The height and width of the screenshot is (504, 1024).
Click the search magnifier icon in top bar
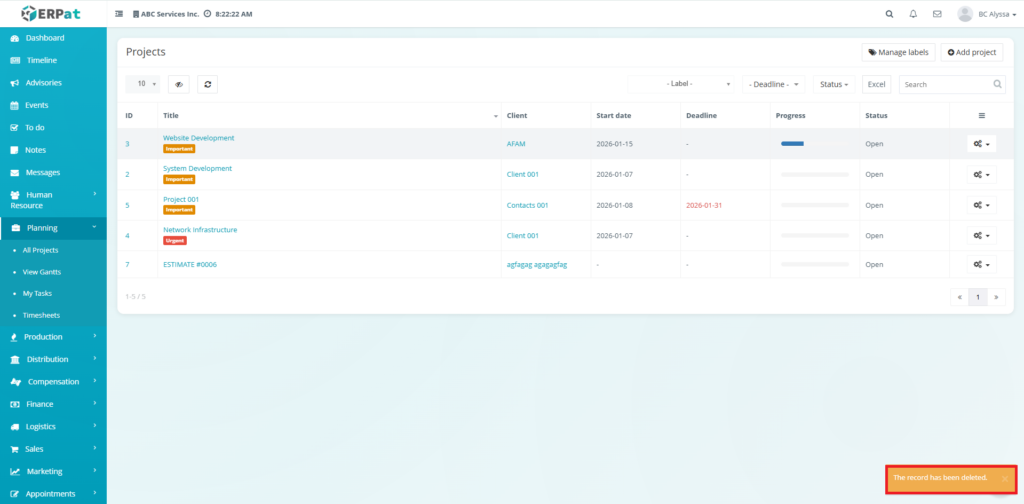[890, 14]
